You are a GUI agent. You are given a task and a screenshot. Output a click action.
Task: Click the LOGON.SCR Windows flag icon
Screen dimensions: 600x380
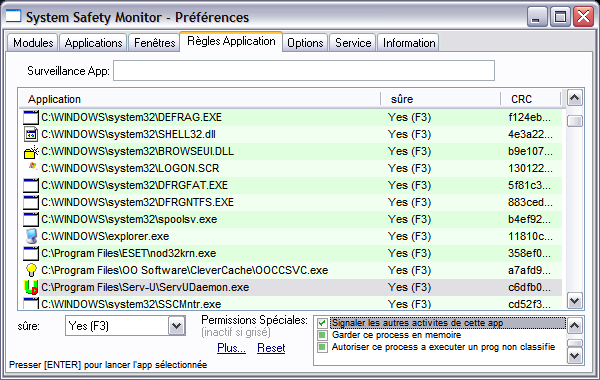33,167
